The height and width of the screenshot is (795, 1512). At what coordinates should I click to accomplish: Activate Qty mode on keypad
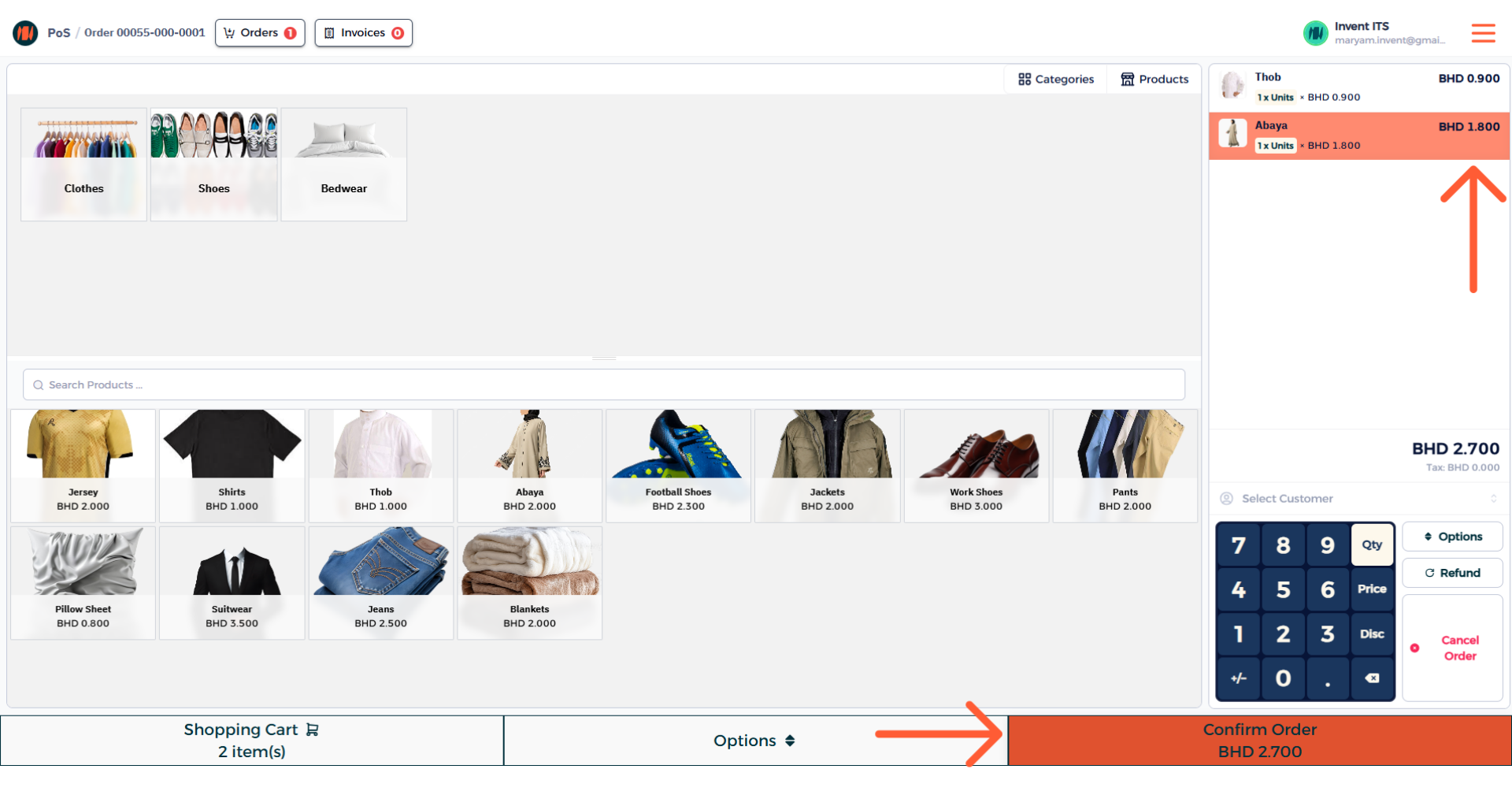point(1372,544)
